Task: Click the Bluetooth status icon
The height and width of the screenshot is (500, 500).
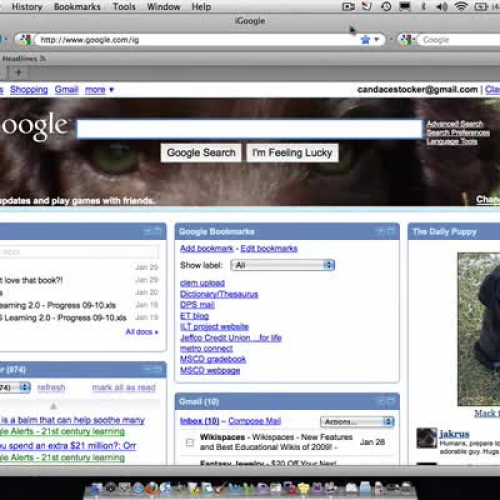Action: pos(423,7)
